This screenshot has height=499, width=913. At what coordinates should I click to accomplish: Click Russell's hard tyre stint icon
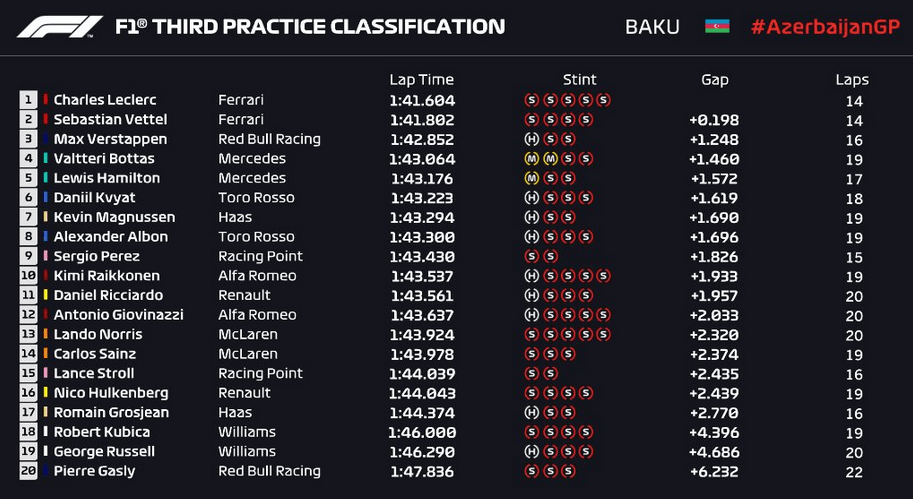point(531,451)
